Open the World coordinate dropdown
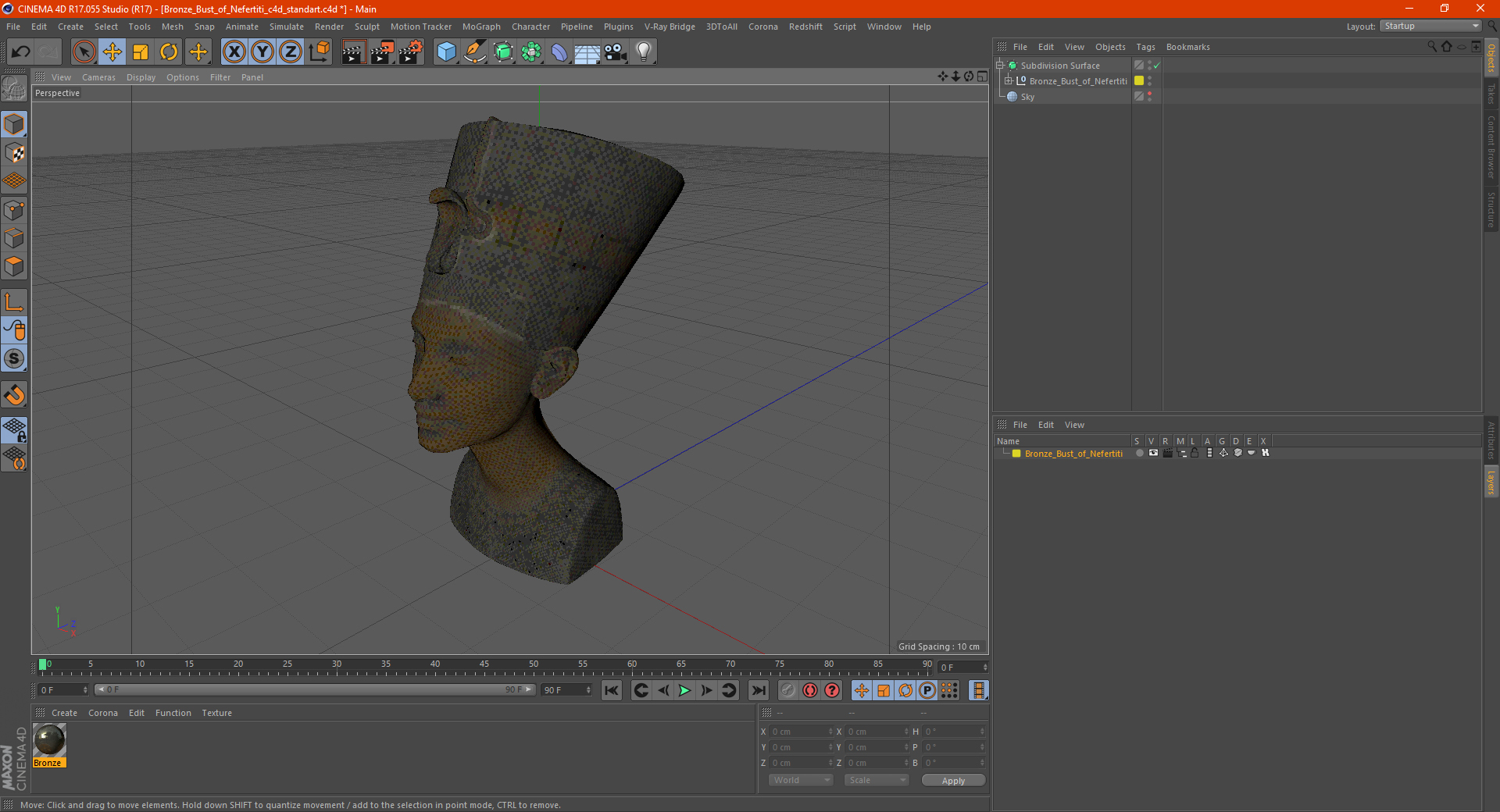This screenshot has height=812, width=1500. pos(801,780)
